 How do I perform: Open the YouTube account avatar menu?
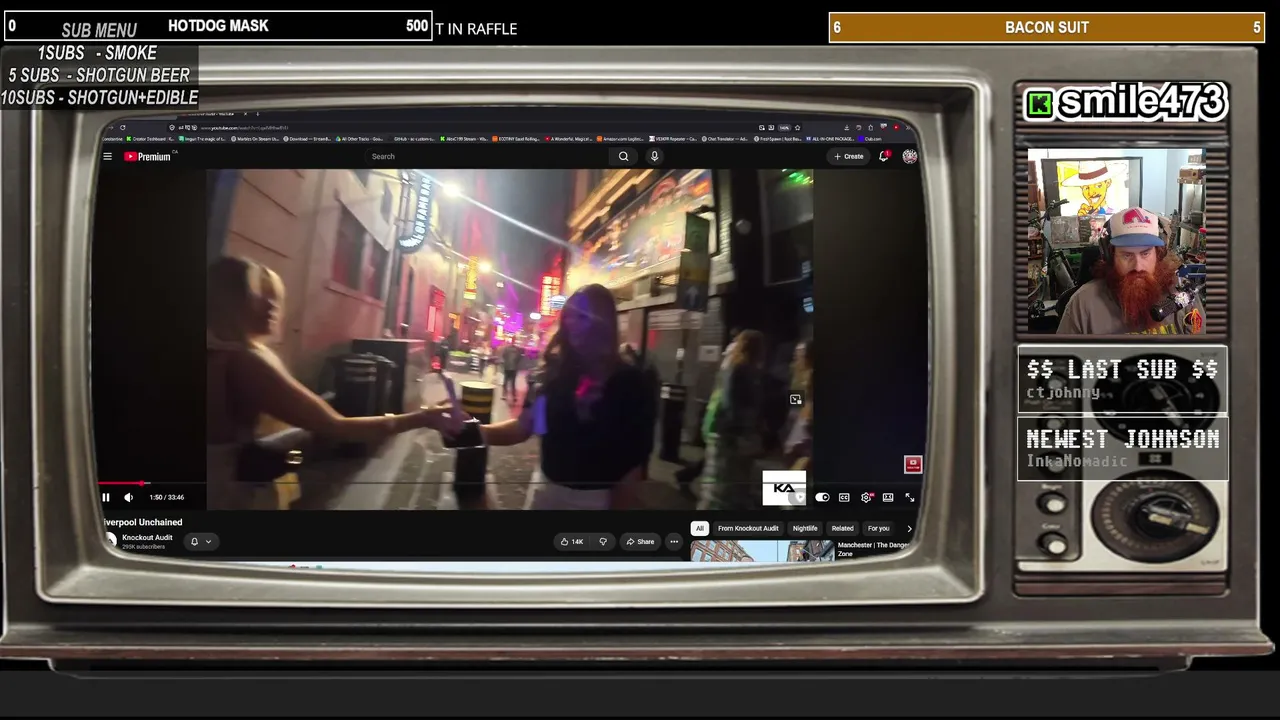click(x=909, y=156)
